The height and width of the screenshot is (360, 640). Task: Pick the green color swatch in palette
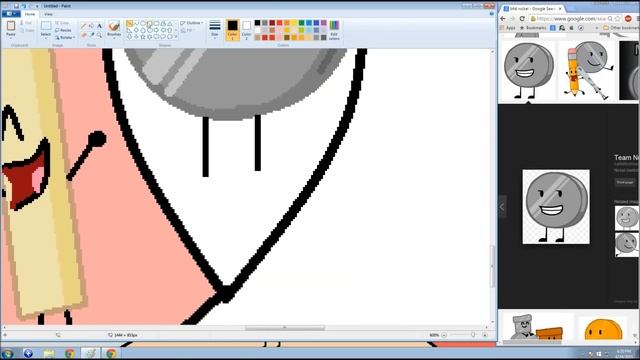click(301, 23)
